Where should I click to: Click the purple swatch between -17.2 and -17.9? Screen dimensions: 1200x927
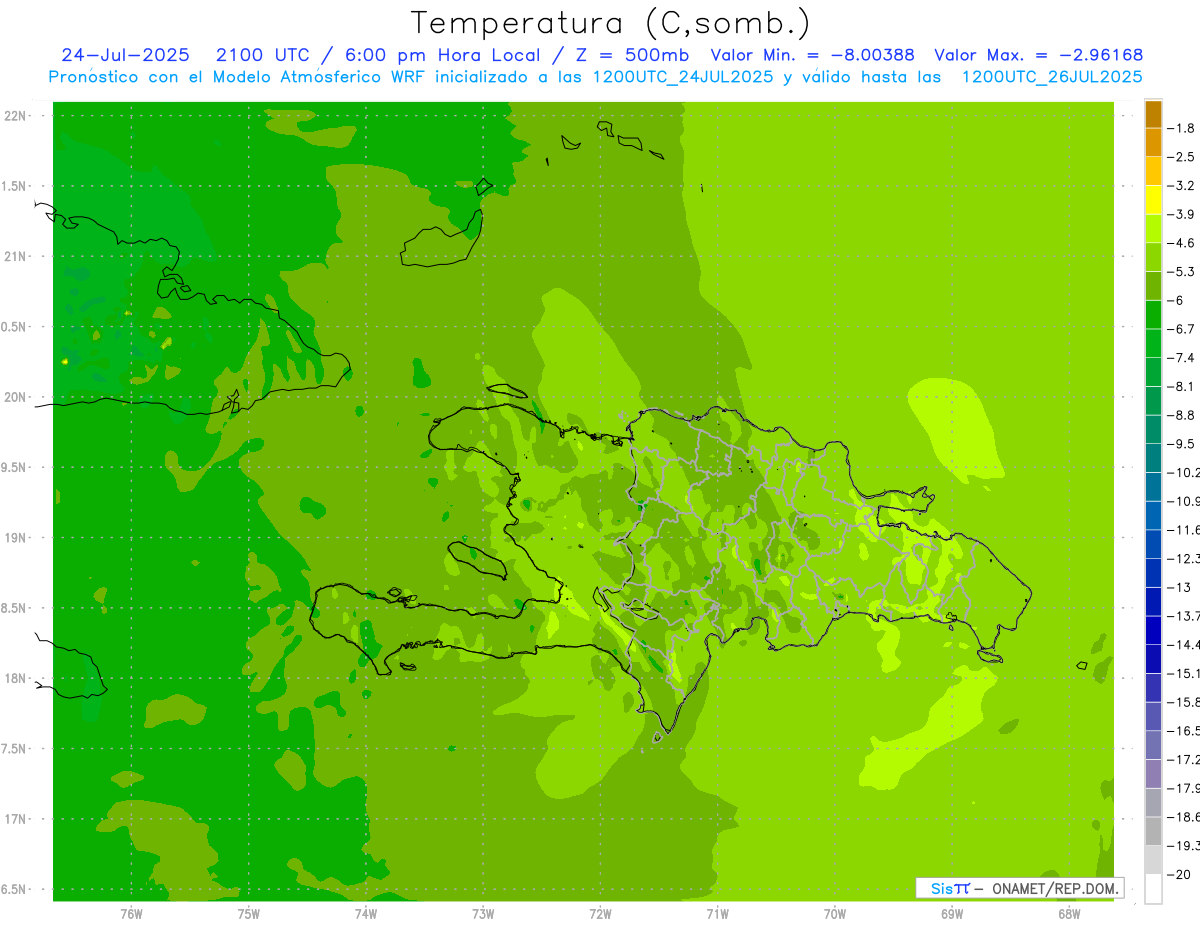point(1153,773)
